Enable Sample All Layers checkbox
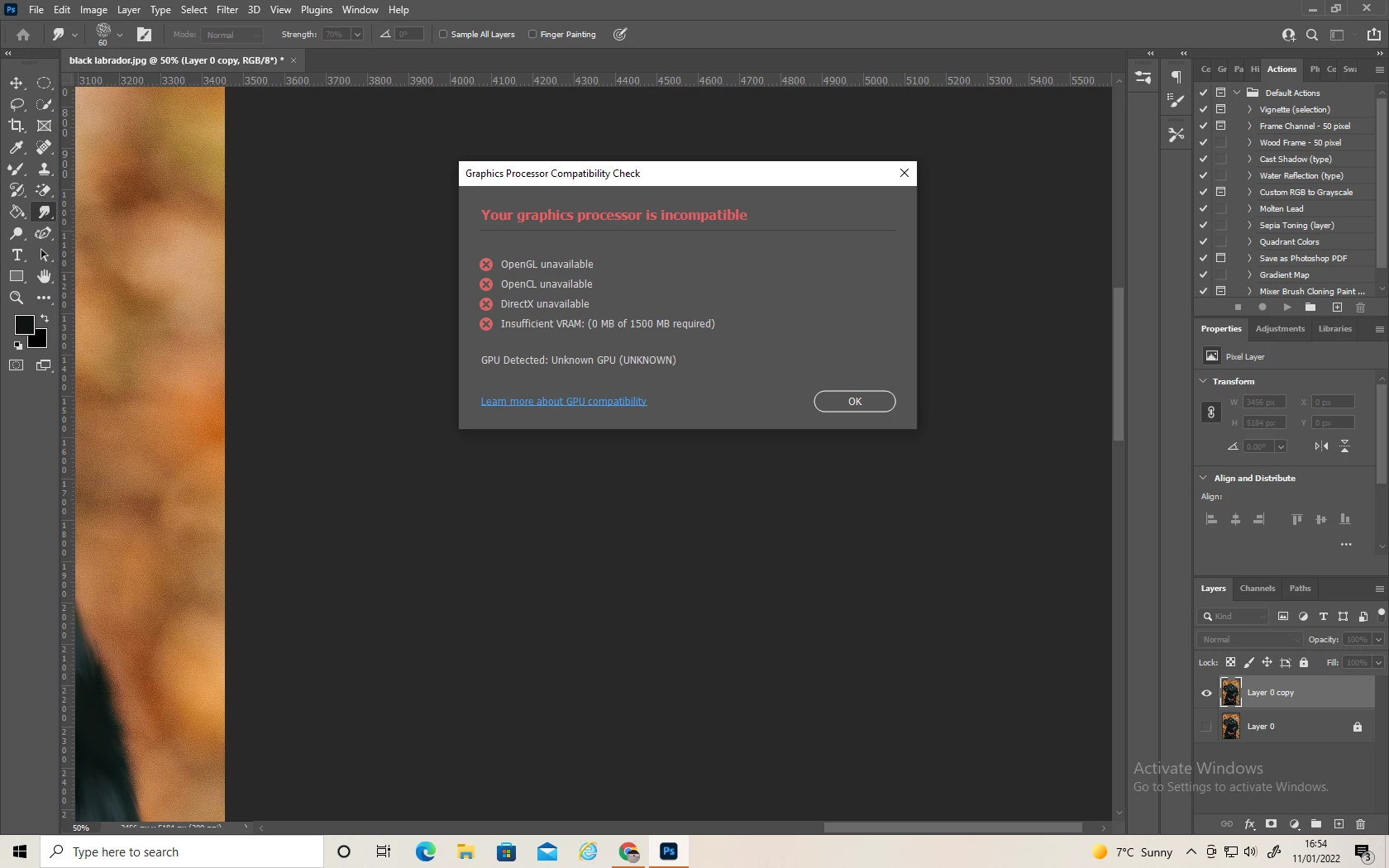The image size is (1389, 868). point(443,35)
